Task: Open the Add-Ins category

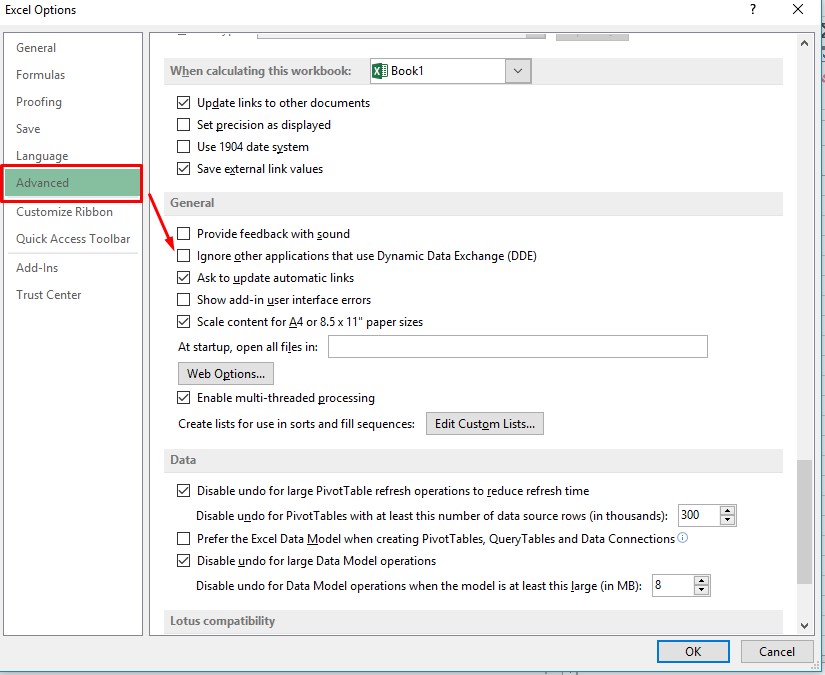Action: click(x=37, y=268)
